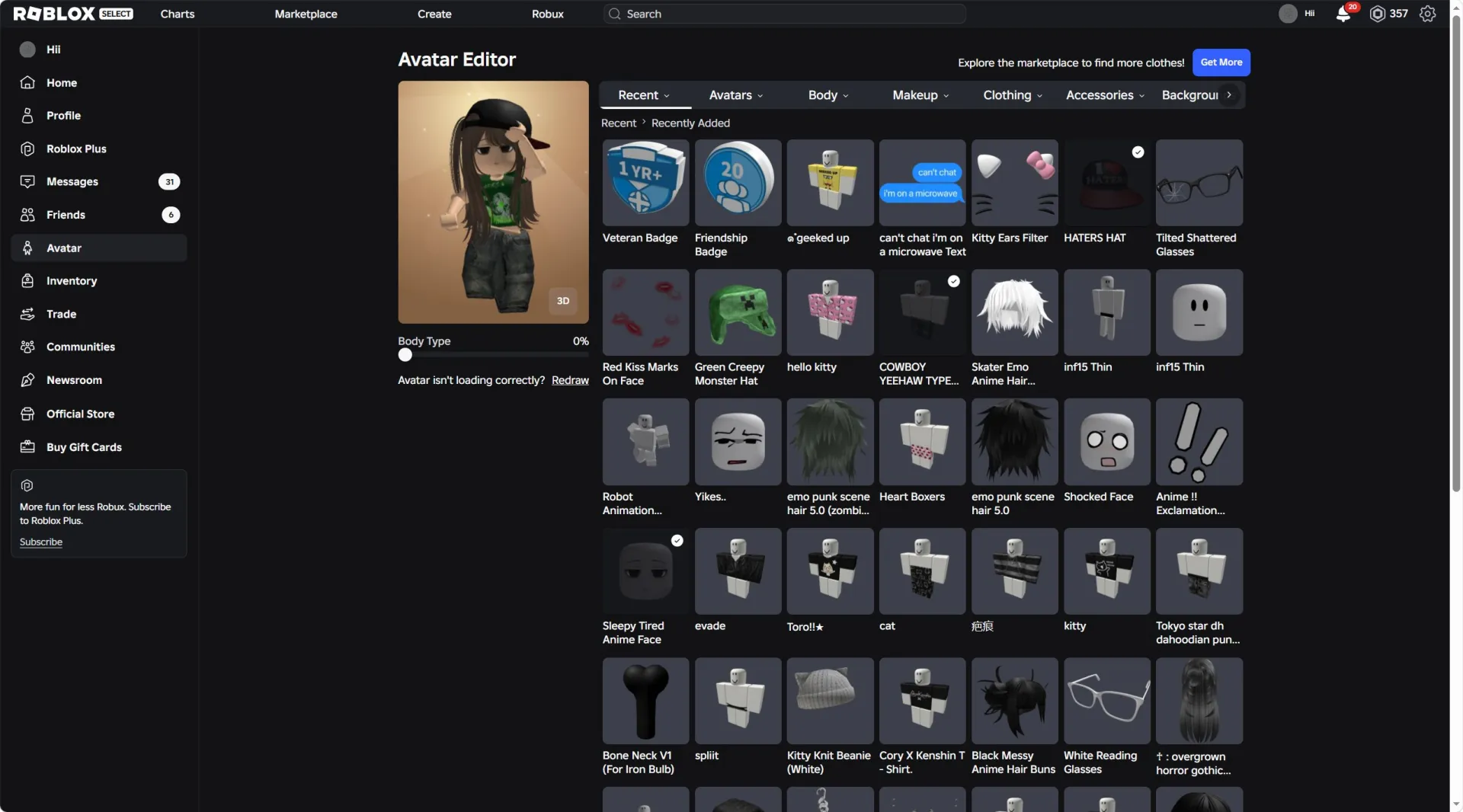Click the Redraw link
The image size is (1463, 812).
click(570, 380)
